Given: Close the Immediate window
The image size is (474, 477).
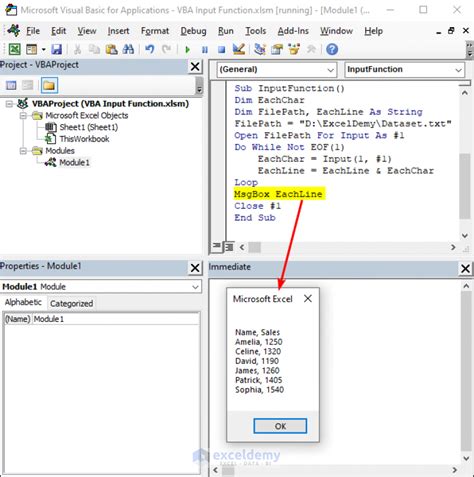Looking at the screenshot, I should coord(465,269).
